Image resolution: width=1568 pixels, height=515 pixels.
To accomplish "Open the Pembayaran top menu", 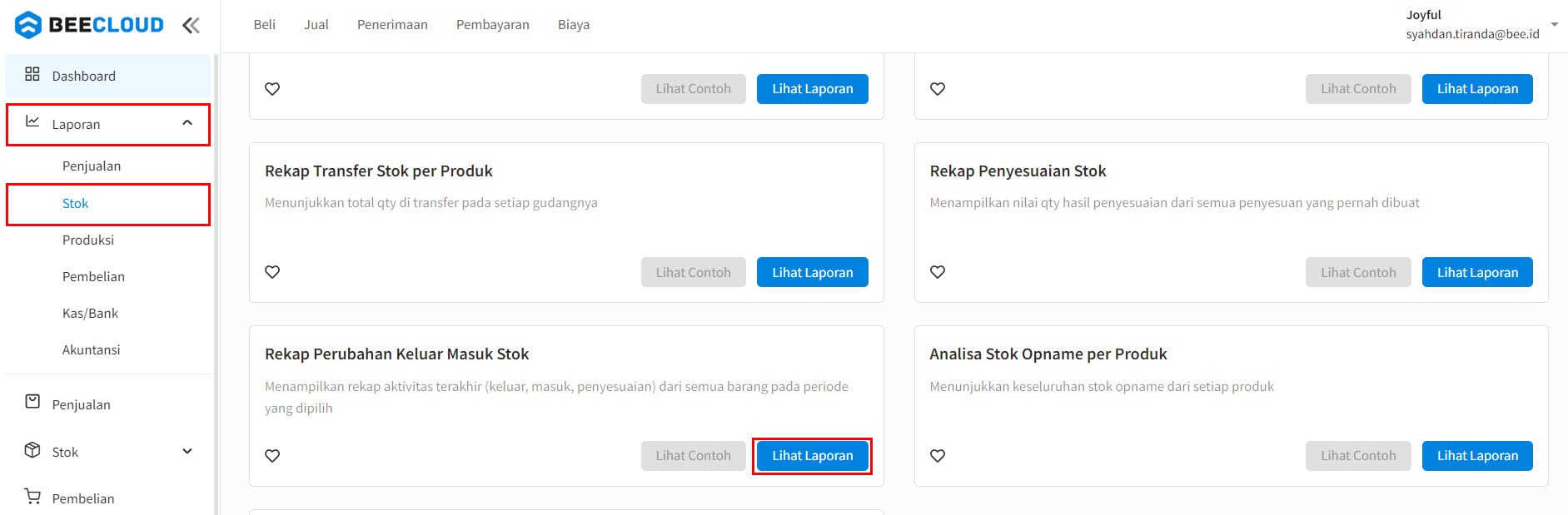I will [x=493, y=25].
